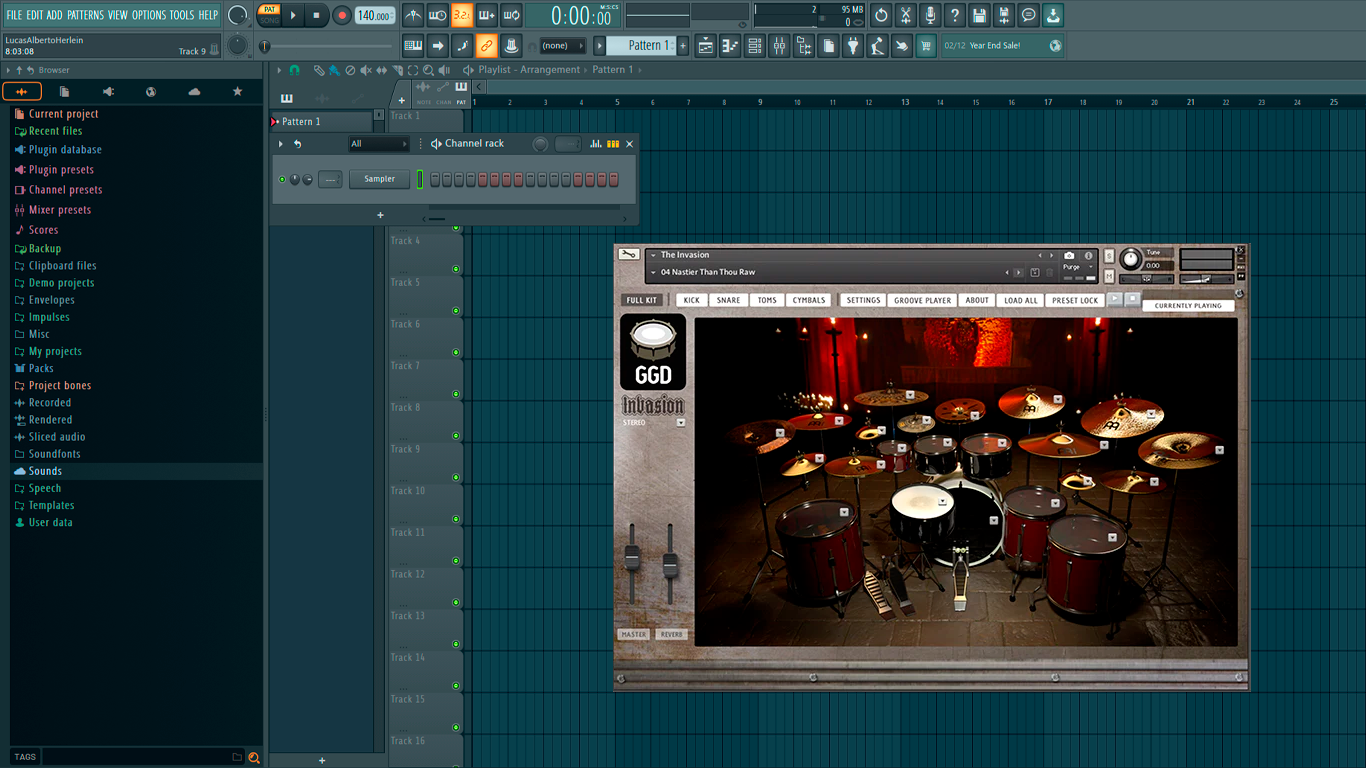This screenshot has width=1366, height=768.
Task: Open the Mixer view icon
Action: click(x=779, y=45)
